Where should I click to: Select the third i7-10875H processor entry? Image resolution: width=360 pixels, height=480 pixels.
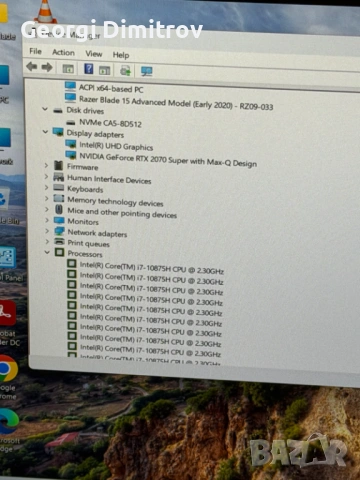coord(151,289)
